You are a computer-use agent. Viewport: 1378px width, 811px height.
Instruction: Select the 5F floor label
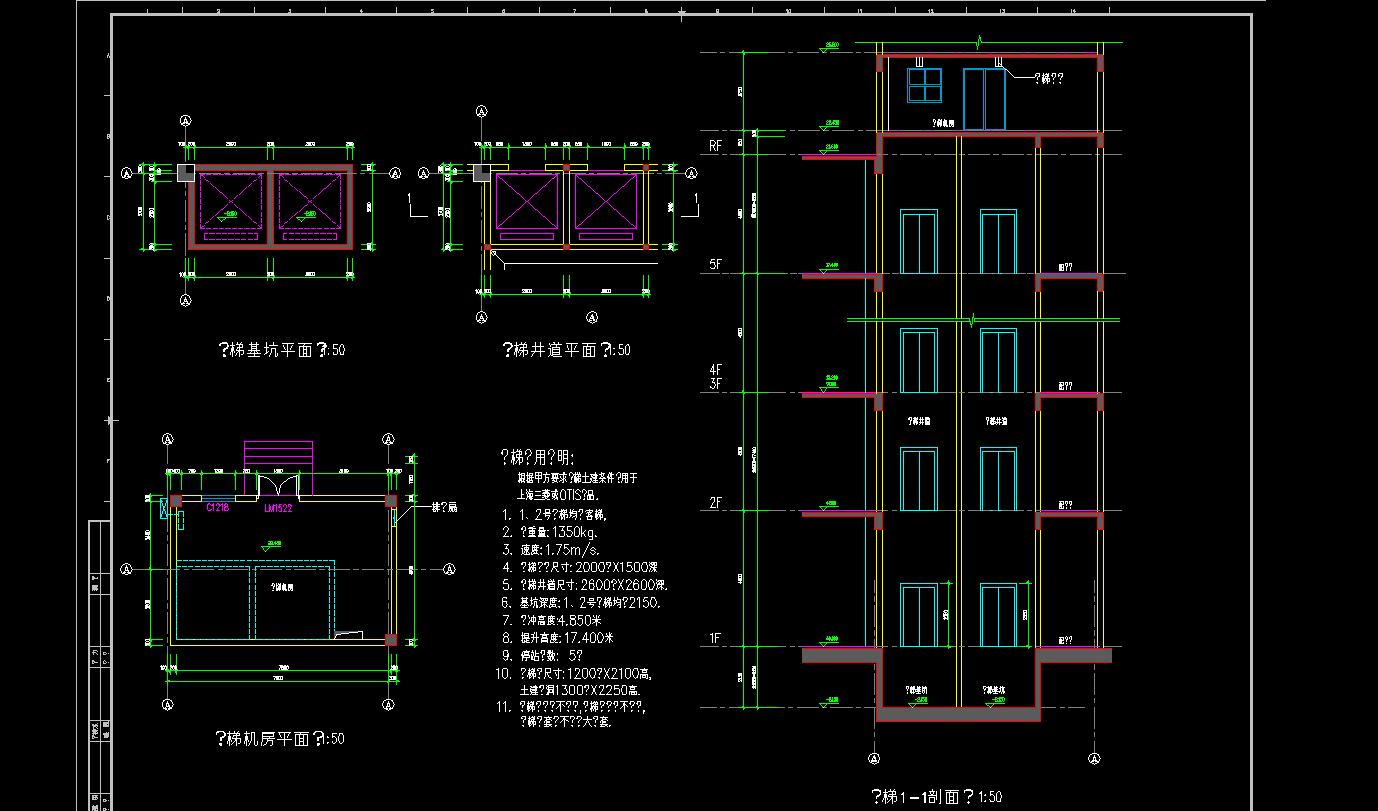(715, 265)
